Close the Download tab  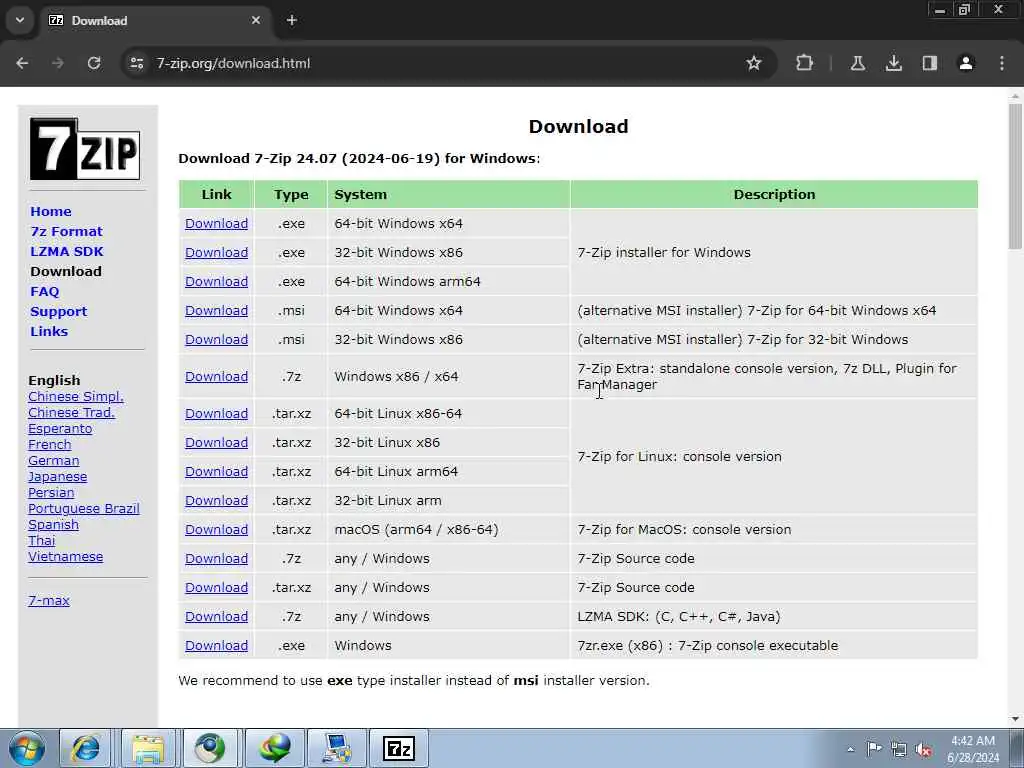tap(256, 20)
